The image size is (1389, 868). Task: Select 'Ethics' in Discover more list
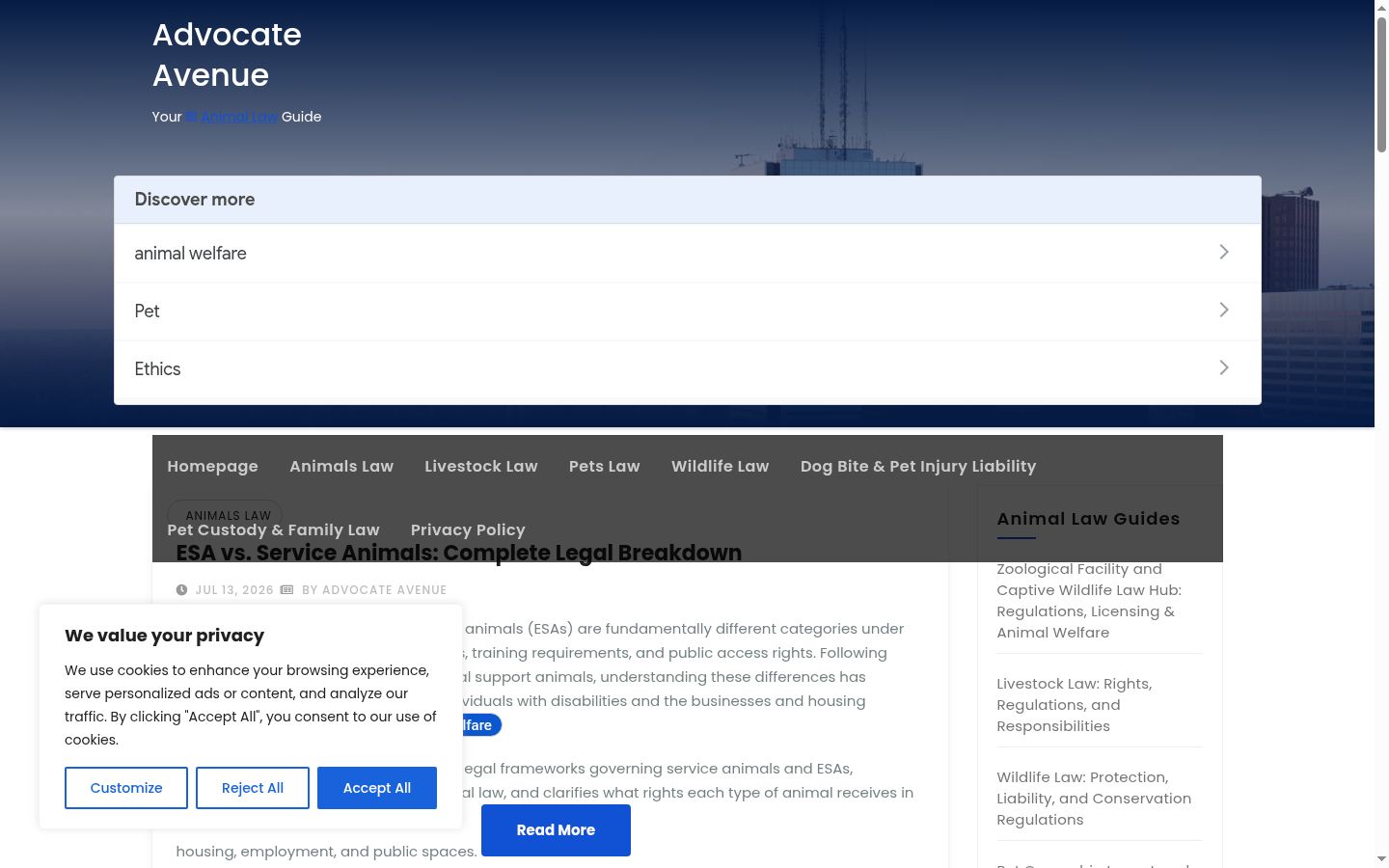coord(688,368)
